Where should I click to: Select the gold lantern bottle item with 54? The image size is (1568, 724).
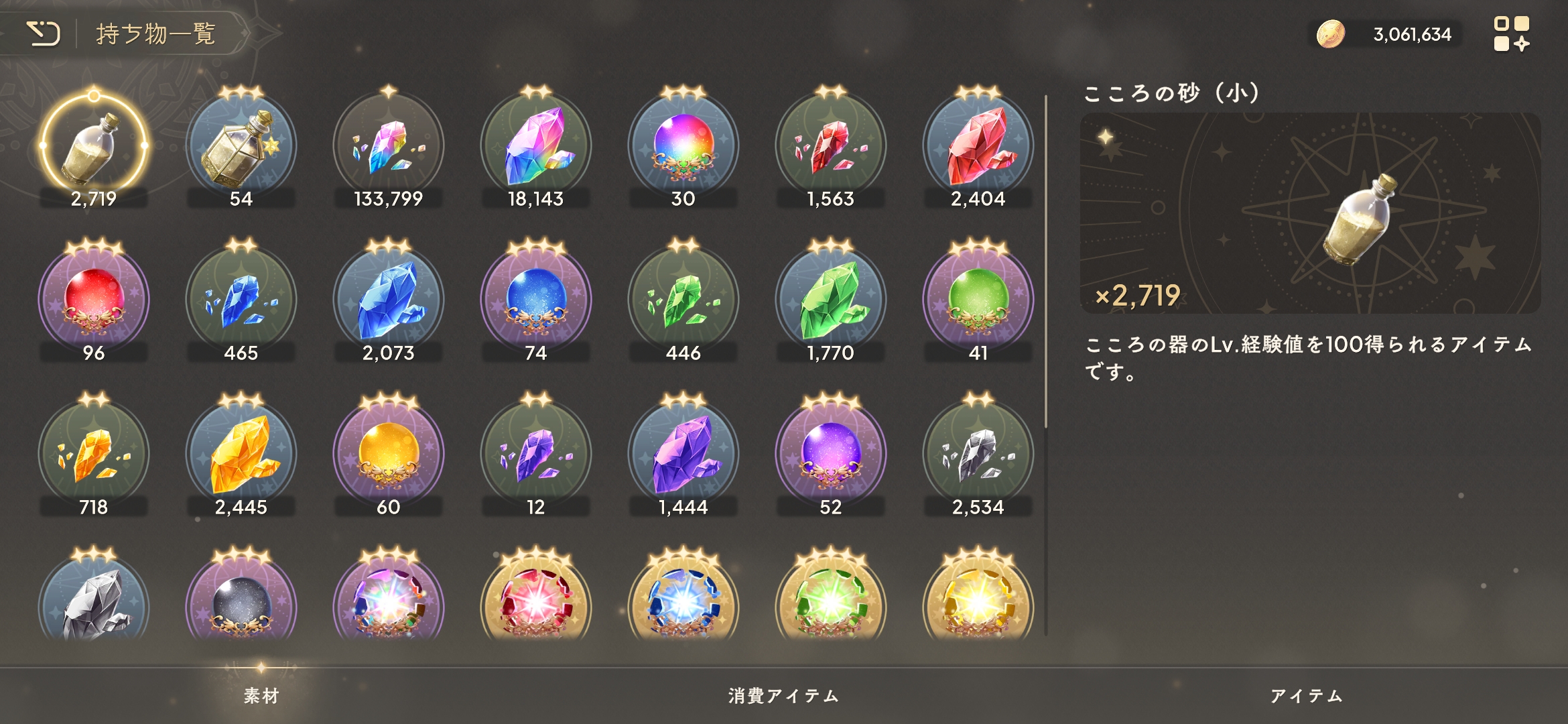pos(241,146)
